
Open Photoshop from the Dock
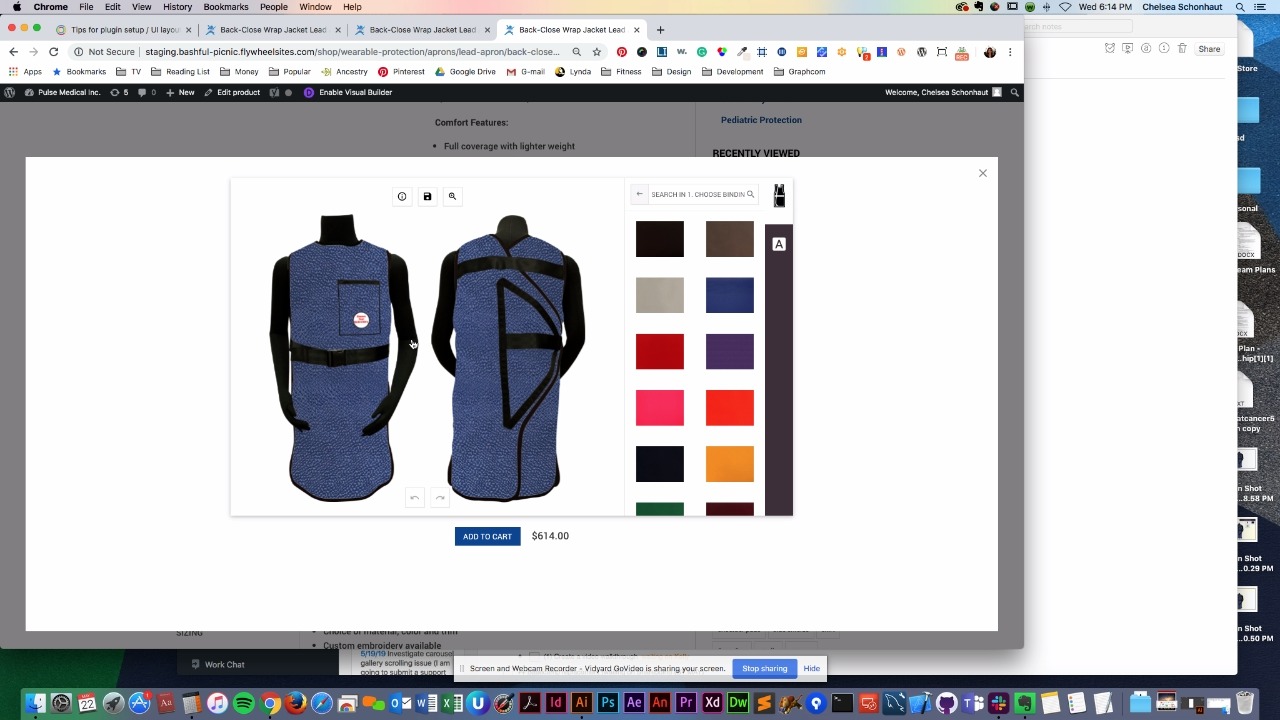[608, 703]
